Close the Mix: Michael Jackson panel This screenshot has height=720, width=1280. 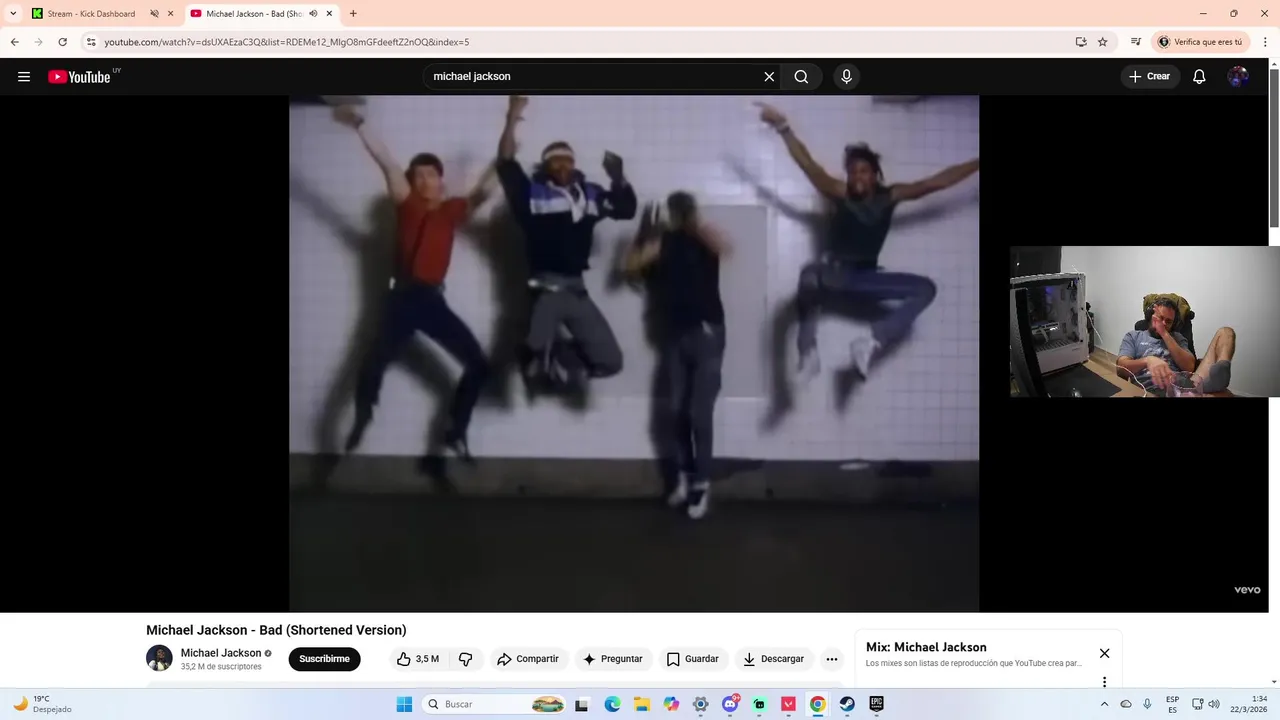click(x=1104, y=653)
